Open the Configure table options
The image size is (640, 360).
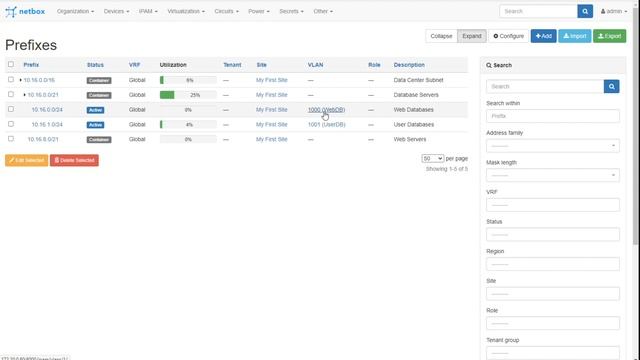509,36
